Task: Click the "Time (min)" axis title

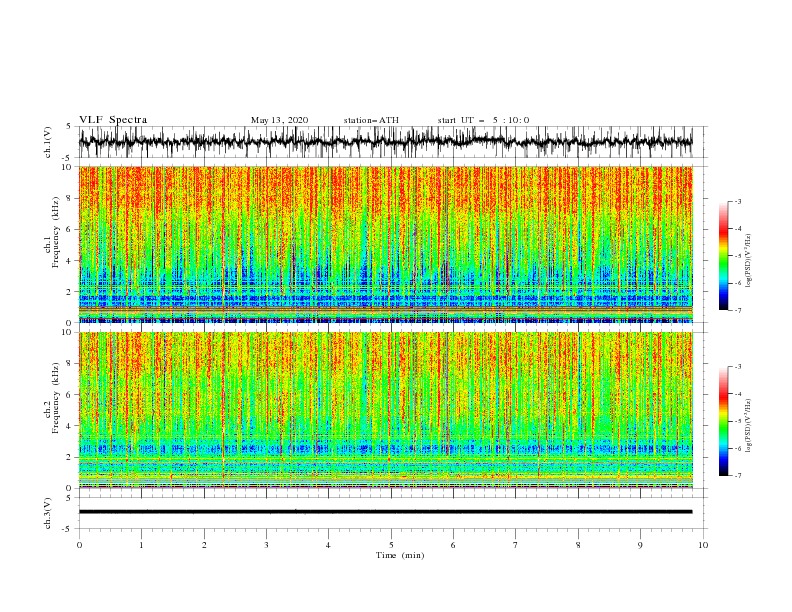Action: (400, 555)
